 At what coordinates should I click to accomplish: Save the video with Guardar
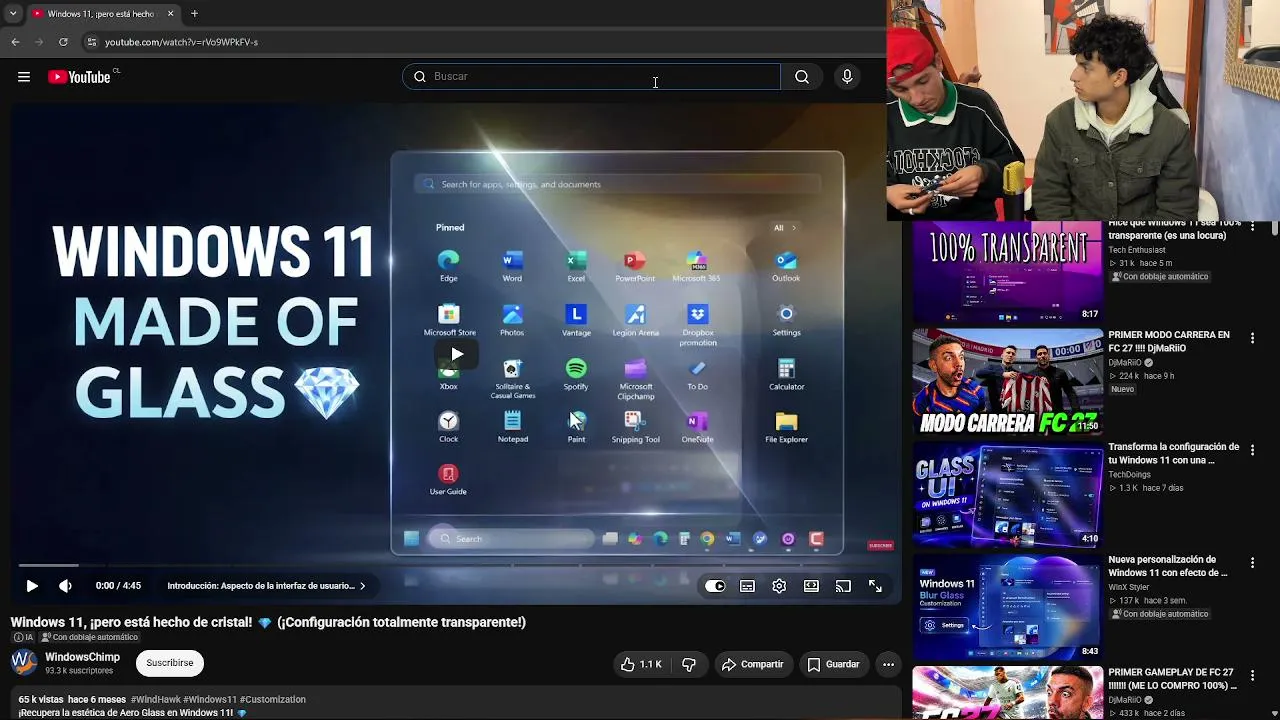coord(833,664)
